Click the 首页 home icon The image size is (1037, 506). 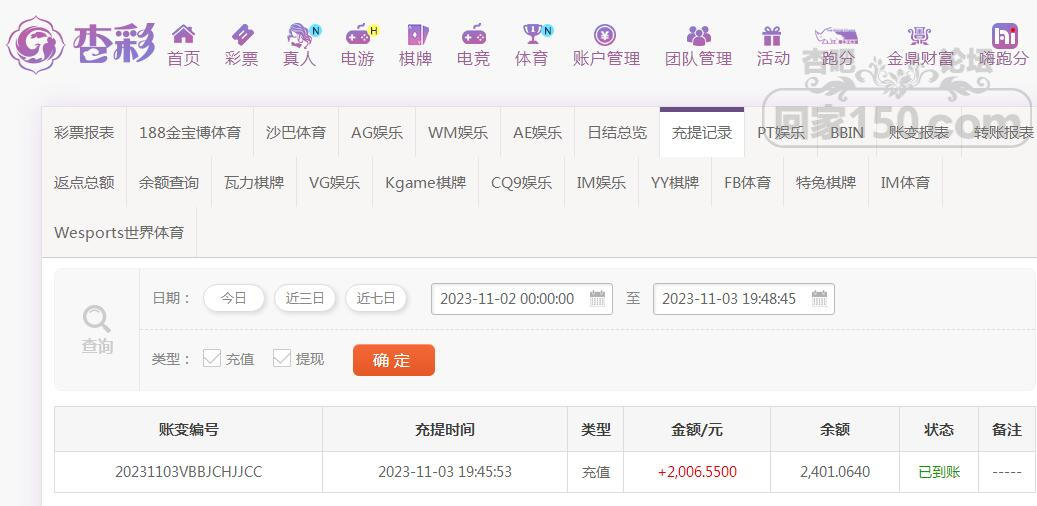coord(183,36)
